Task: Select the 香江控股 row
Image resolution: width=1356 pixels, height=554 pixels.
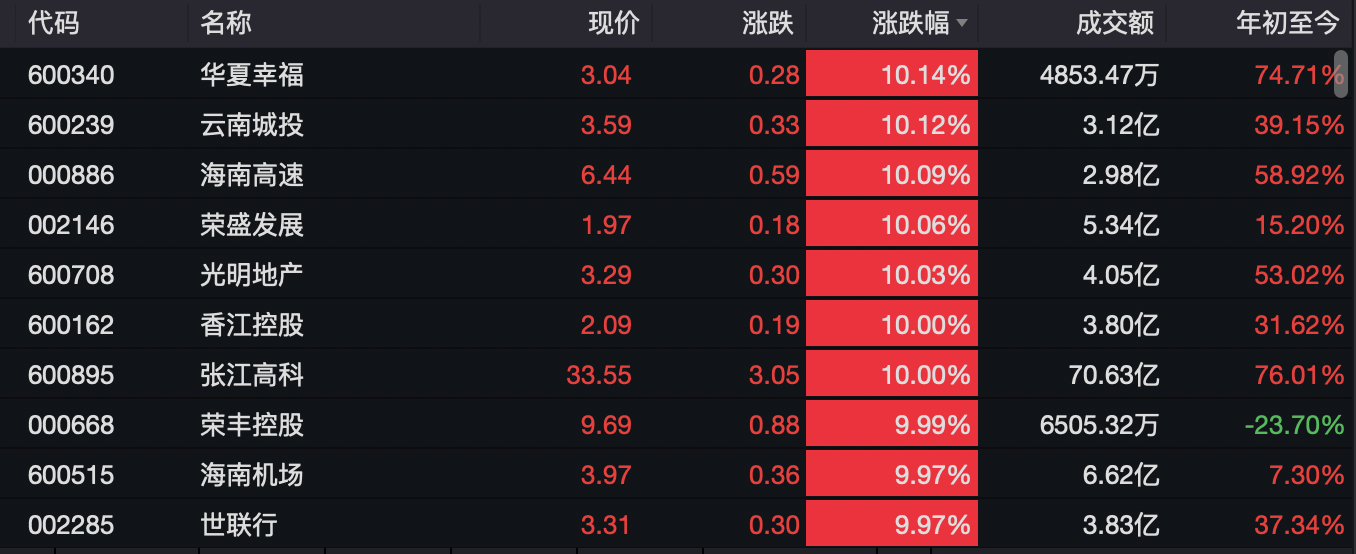Action: coord(668,324)
